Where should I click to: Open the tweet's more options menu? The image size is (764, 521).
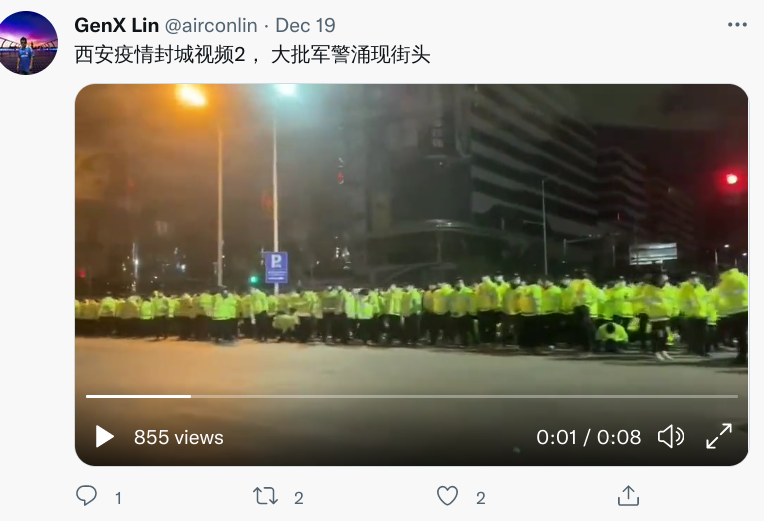[x=737, y=25]
